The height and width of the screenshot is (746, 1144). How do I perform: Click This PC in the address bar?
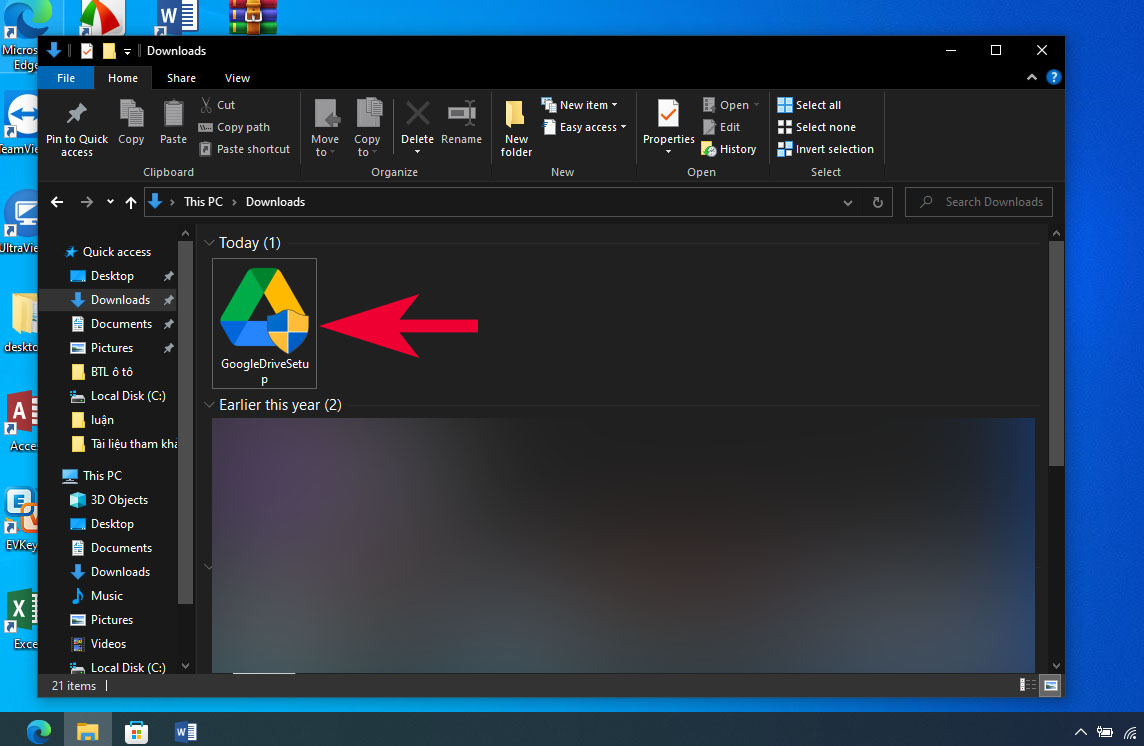point(203,202)
